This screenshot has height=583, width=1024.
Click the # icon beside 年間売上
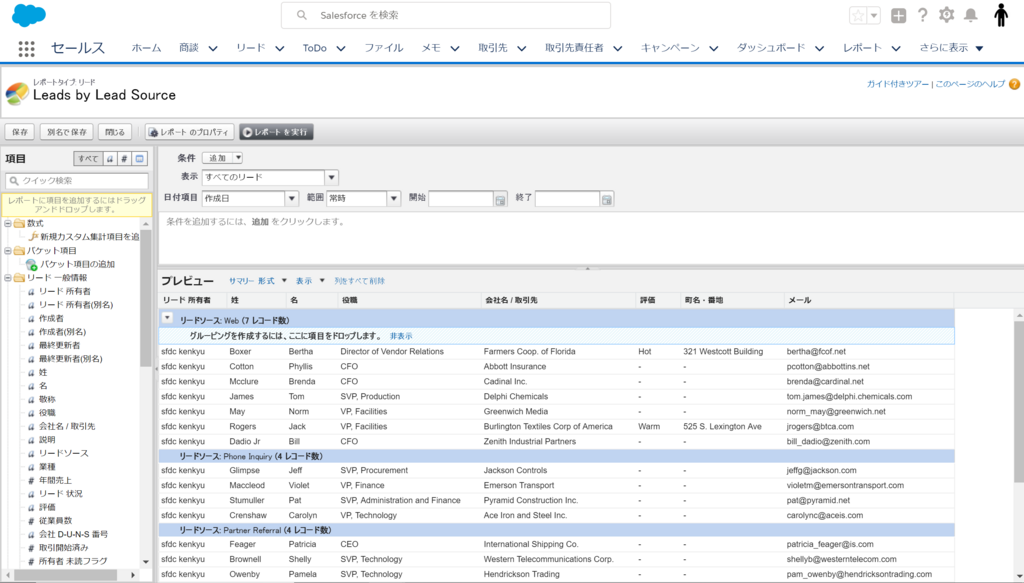point(31,481)
